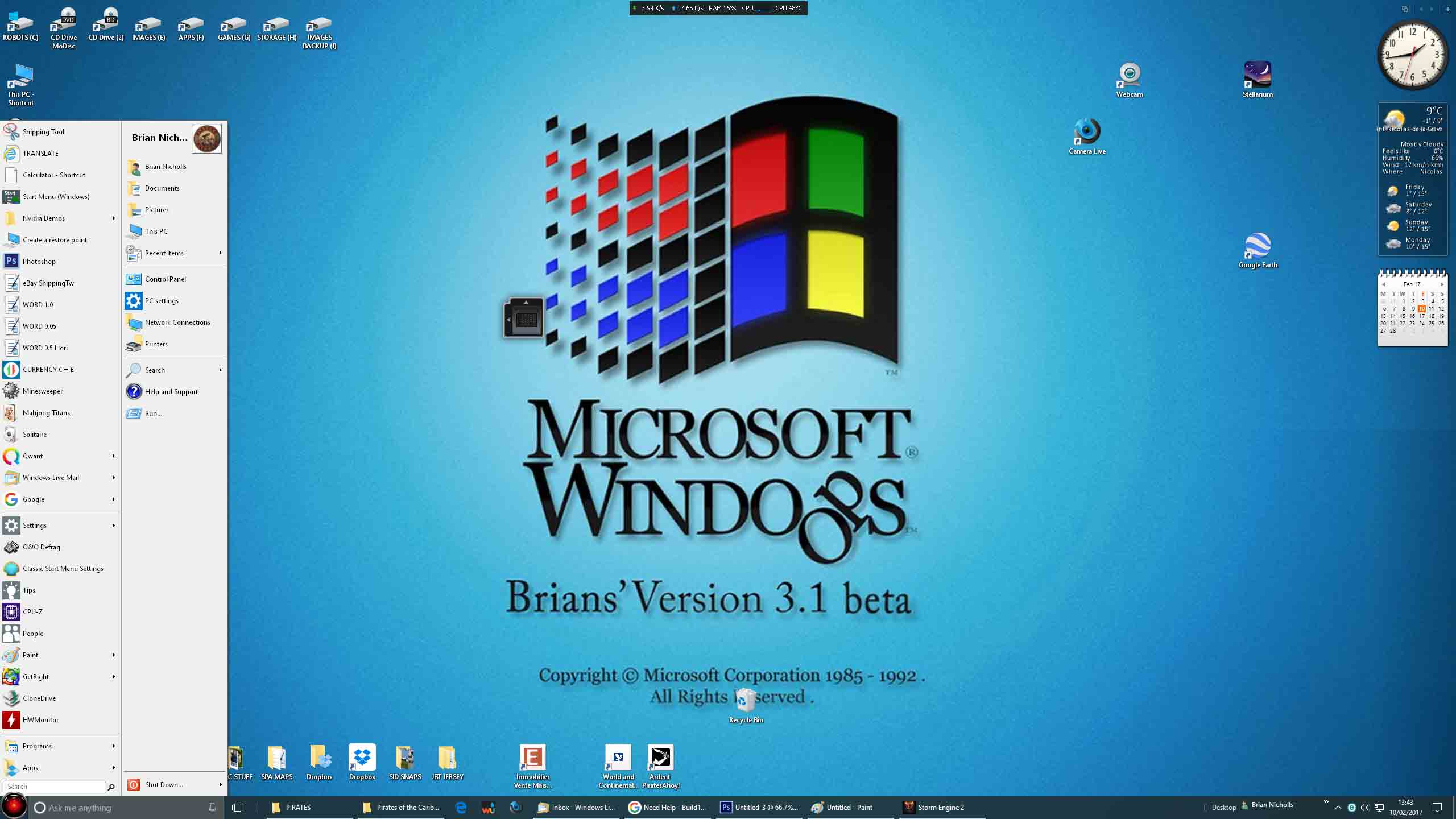
Task: Select the Recycle Bin icon
Action: tap(746, 705)
